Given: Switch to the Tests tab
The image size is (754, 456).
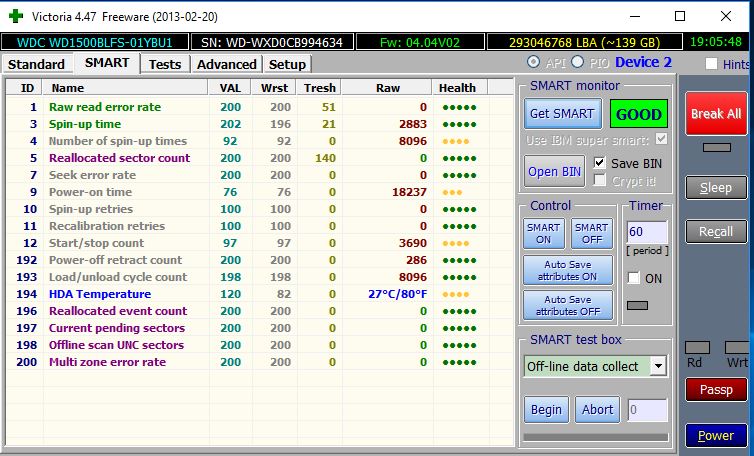Looking at the screenshot, I should (x=165, y=64).
